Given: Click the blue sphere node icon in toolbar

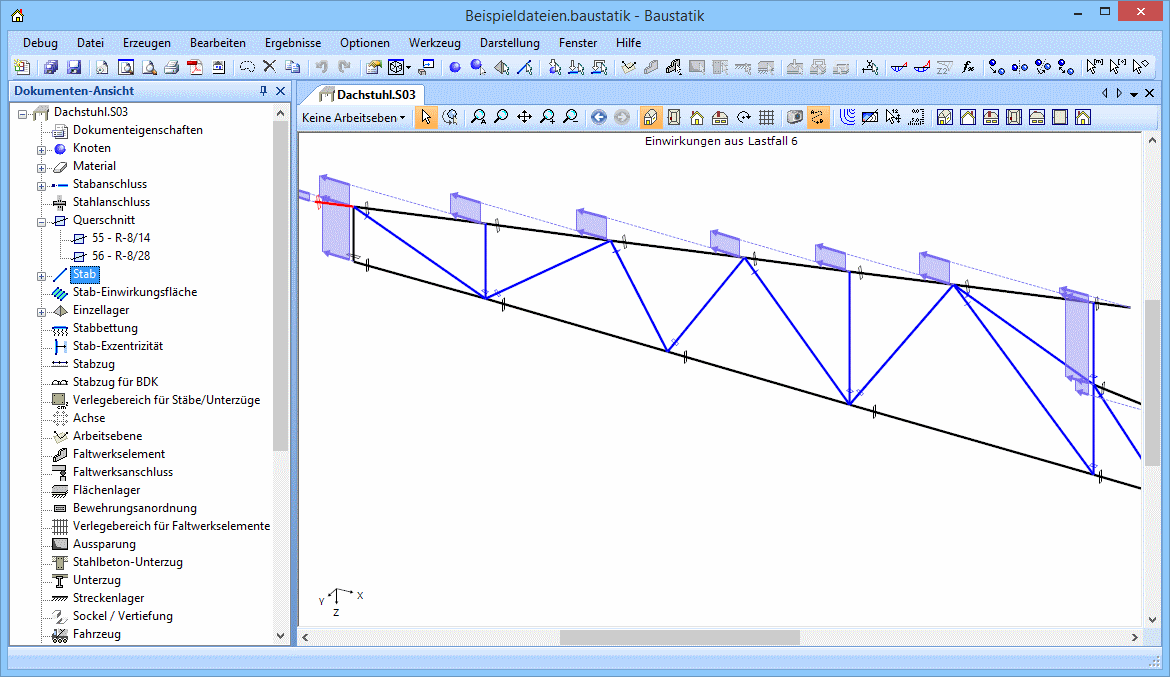Looking at the screenshot, I should 454,67.
